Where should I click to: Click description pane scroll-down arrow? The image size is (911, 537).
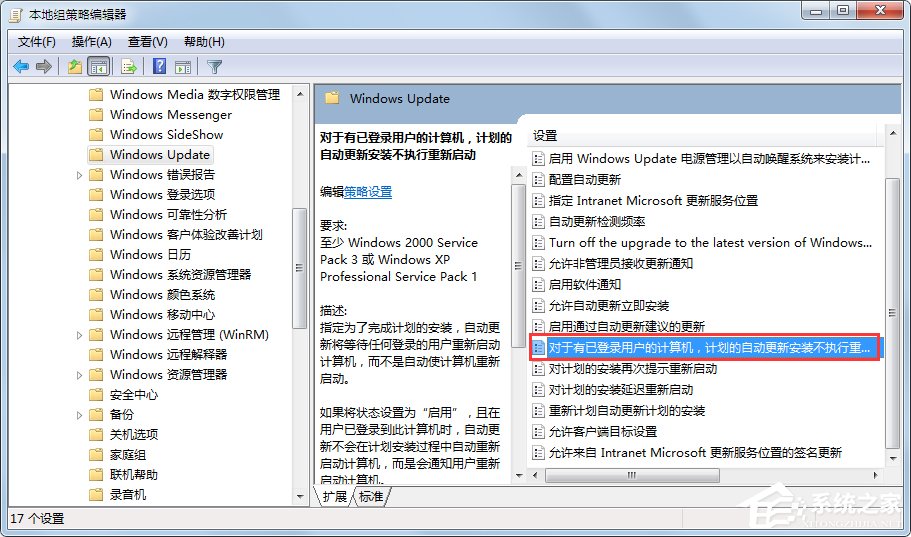pos(519,475)
